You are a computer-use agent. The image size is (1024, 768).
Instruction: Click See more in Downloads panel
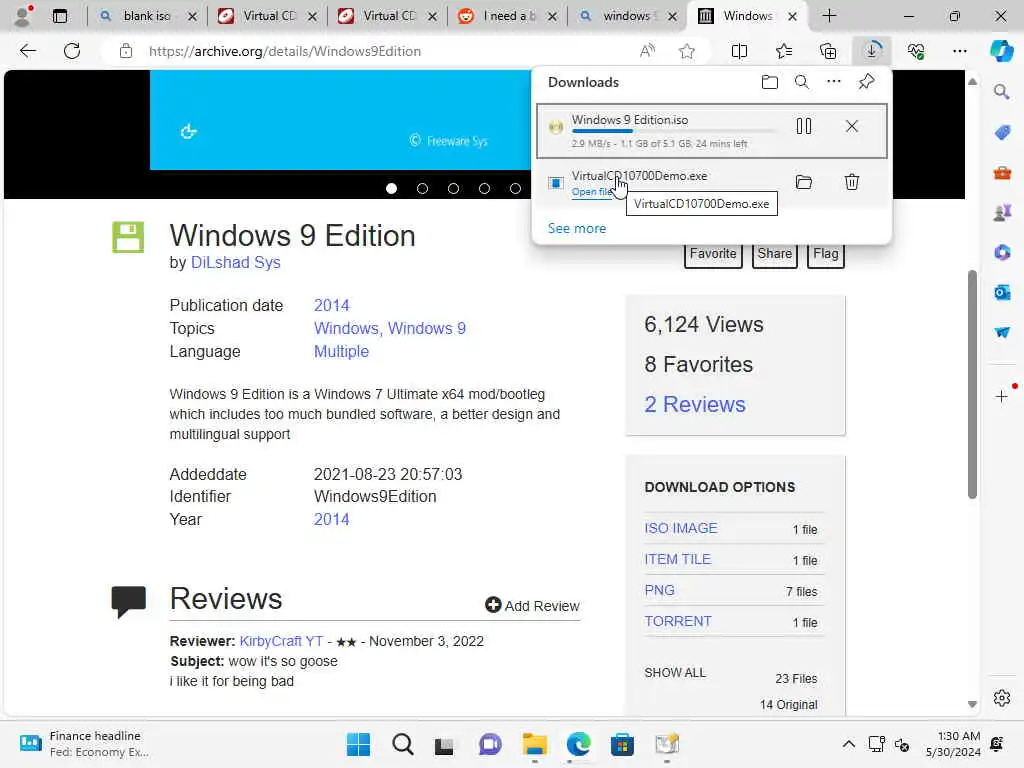point(577,229)
